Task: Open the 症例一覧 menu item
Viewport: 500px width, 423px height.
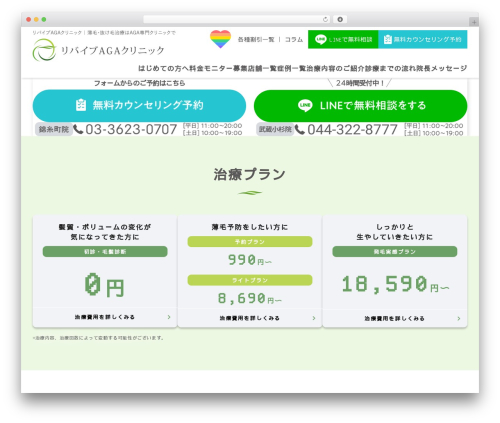Action: [x=292, y=68]
